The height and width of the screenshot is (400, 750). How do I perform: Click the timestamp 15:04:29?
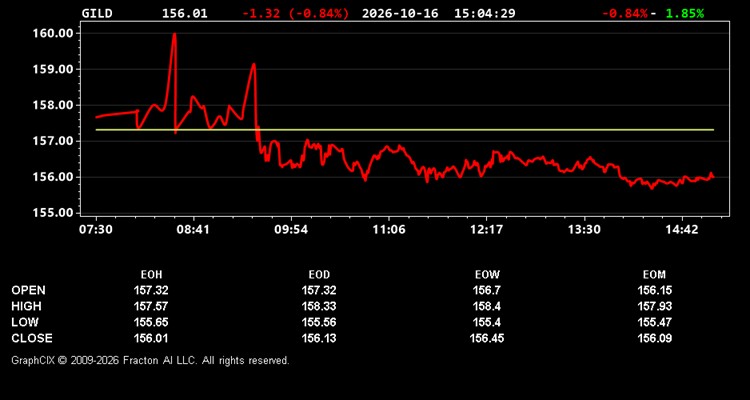coord(485,13)
